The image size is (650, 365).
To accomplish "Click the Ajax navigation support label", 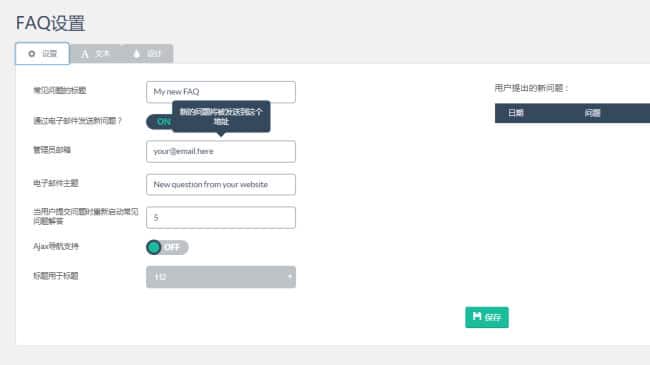I will tap(56, 246).
